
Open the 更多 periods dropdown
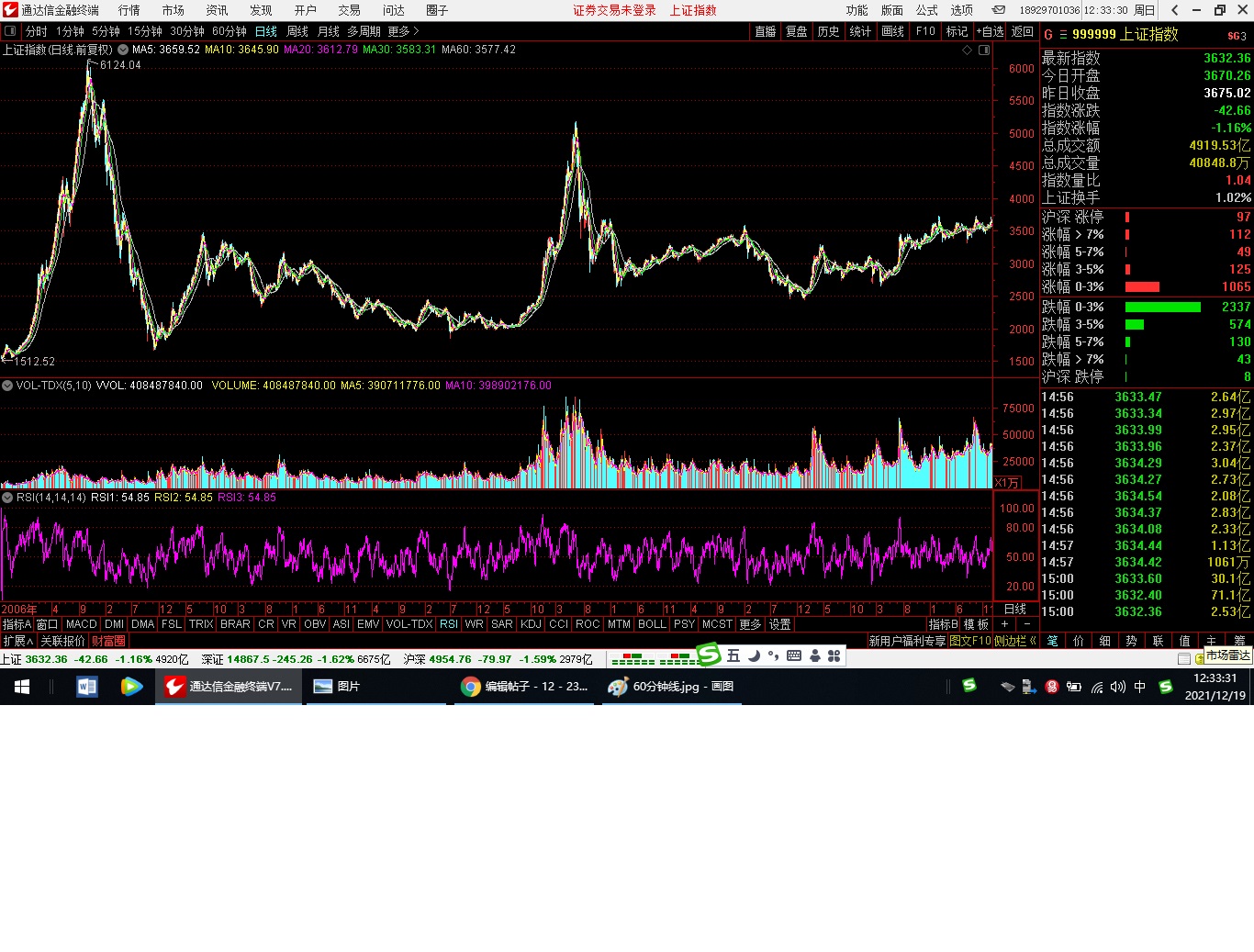tap(403, 31)
